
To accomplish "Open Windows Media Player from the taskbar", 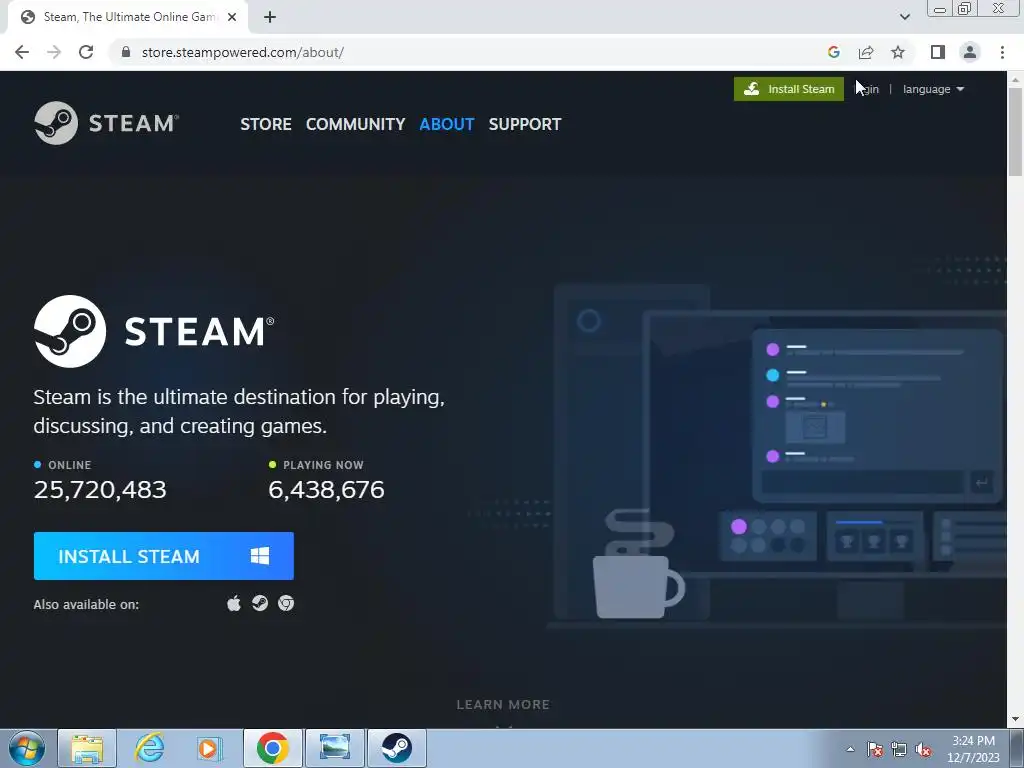I will 209,748.
